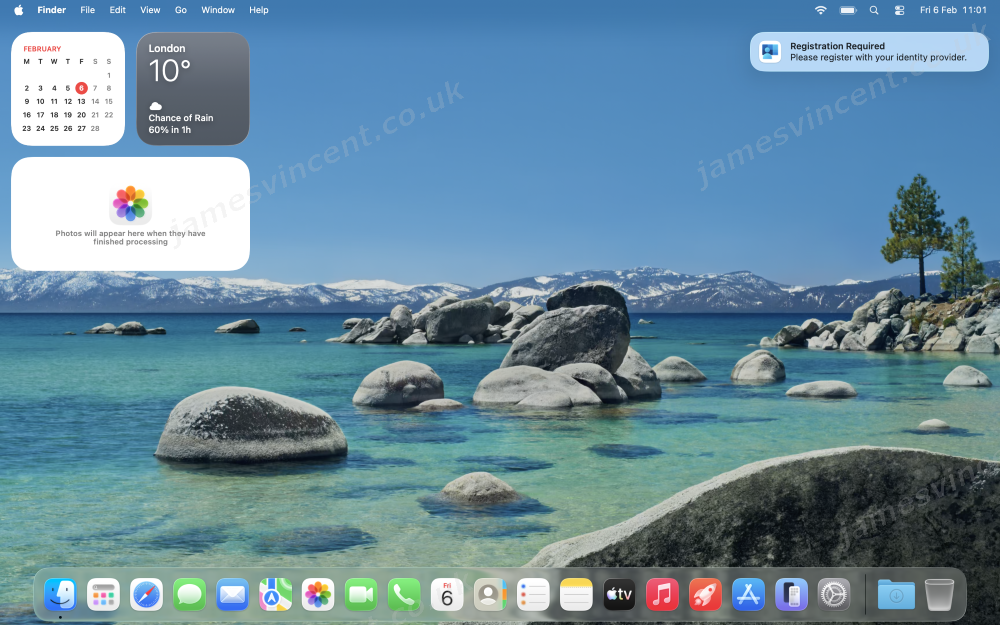
Task: Click the Wi-Fi status icon
Action: [821, 10]
